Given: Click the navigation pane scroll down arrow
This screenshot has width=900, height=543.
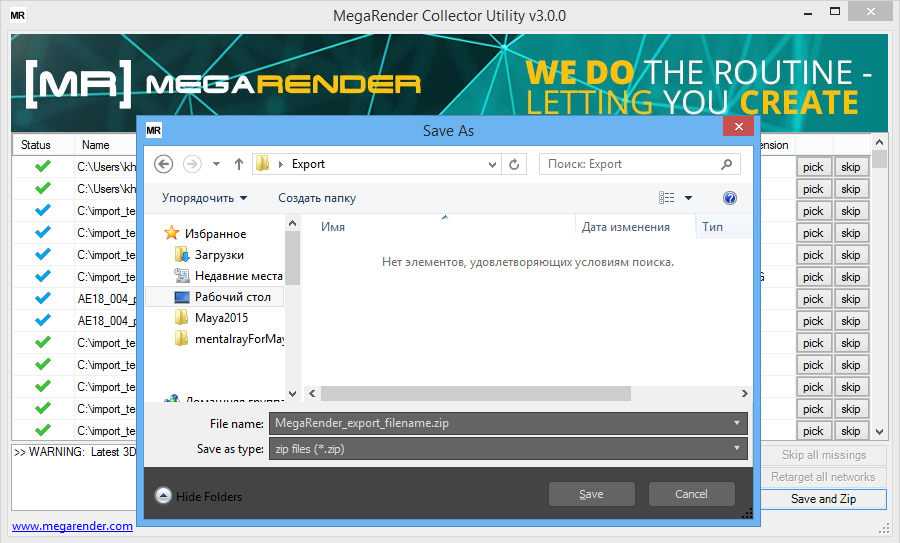Looking at the screenshot, I should [x=292, y=394].
